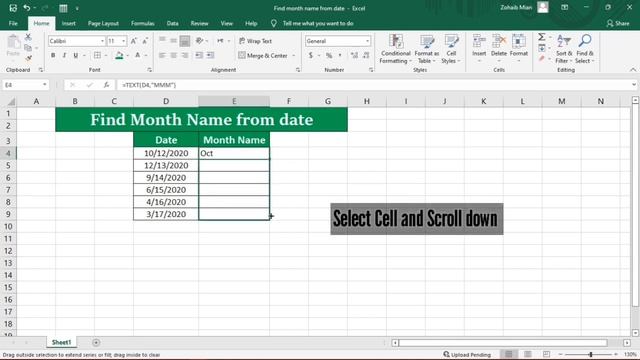Undo the last action in Quick Access
The image size is (640, 360).
pos(27,8)
